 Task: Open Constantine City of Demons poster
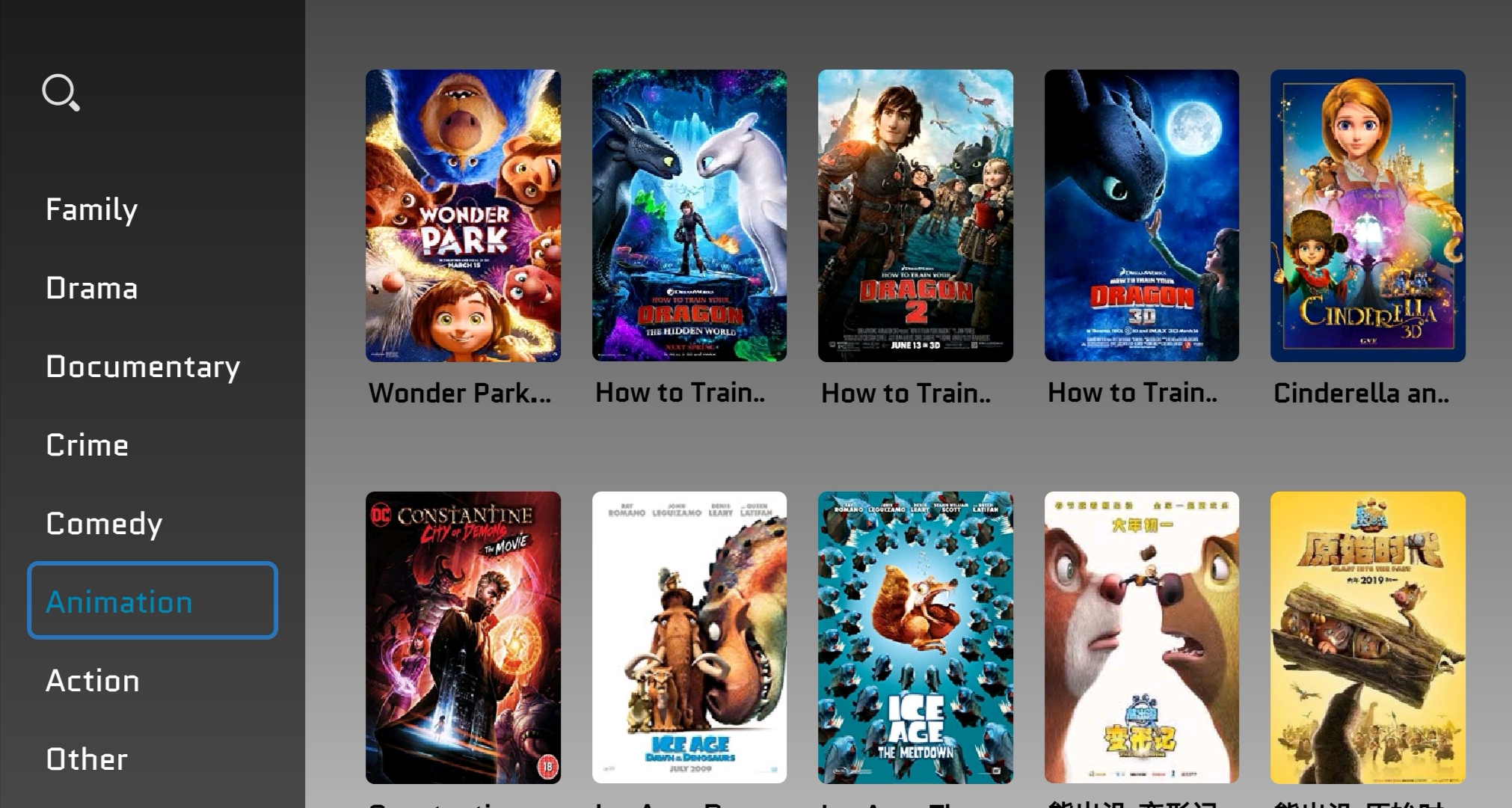[x=463, y=637]
